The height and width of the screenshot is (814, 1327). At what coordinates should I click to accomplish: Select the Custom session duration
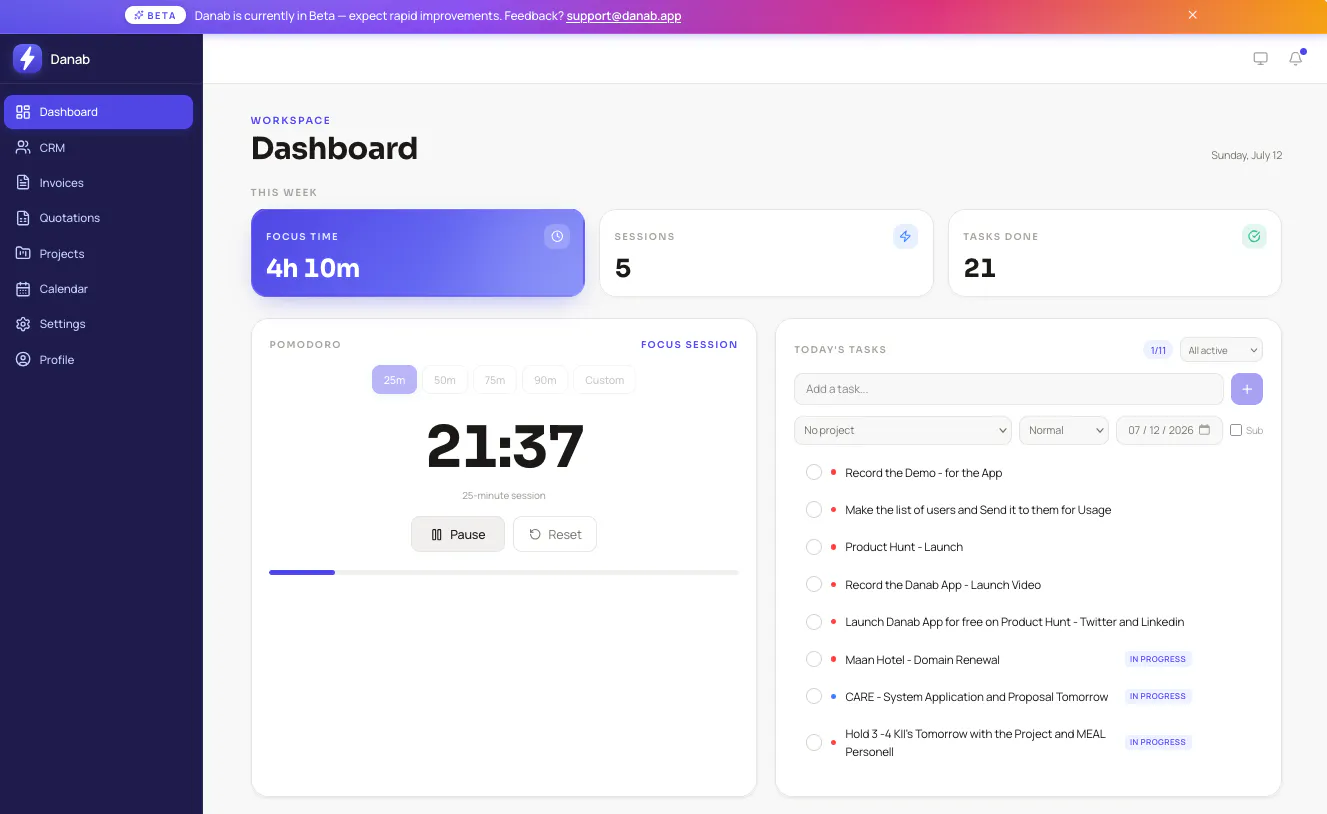604,380
